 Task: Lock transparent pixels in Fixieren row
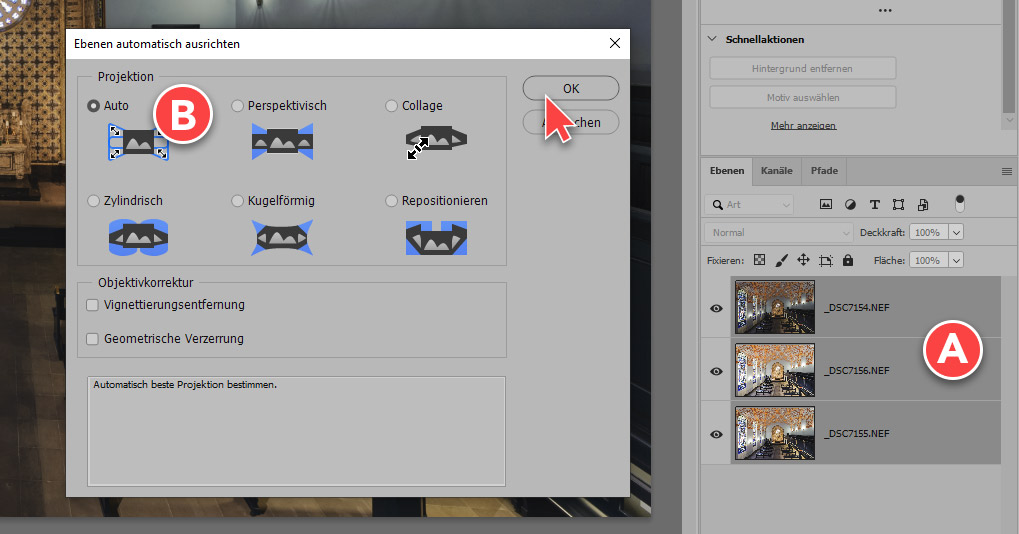[x=759, y=260]
